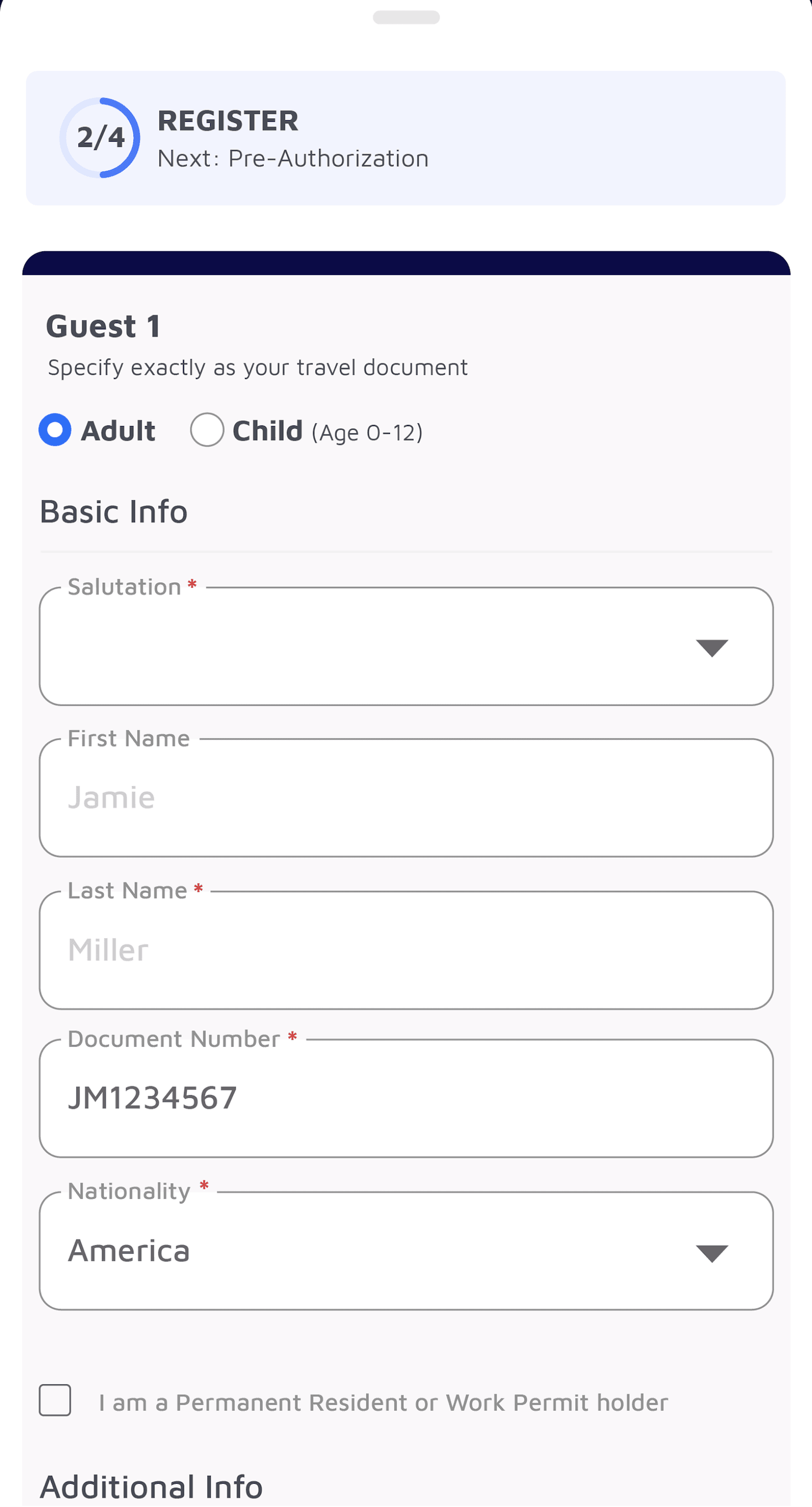Click the "Next: Pre-Authorization" step text
Viewport: 812px width, 1507px height.
click(293, 158)
